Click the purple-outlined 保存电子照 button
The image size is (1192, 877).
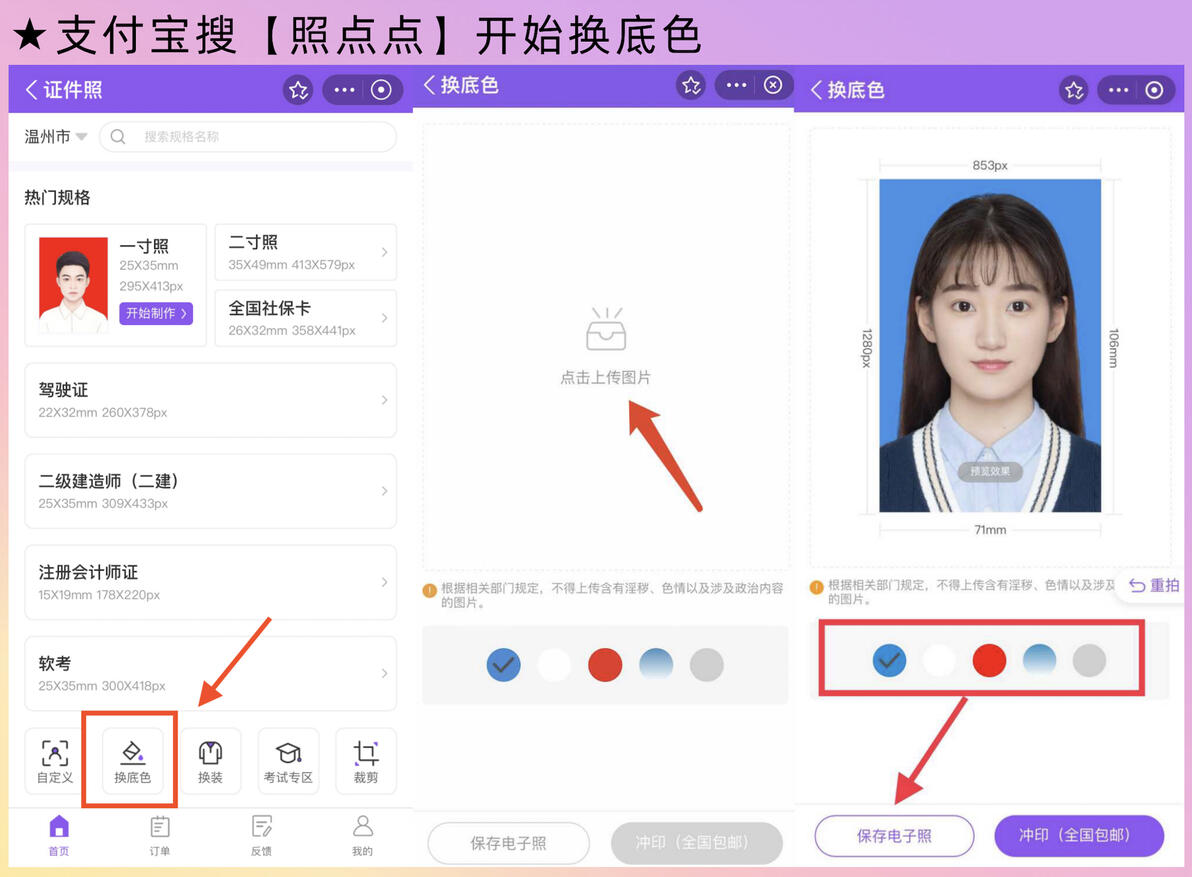[894, 836]
